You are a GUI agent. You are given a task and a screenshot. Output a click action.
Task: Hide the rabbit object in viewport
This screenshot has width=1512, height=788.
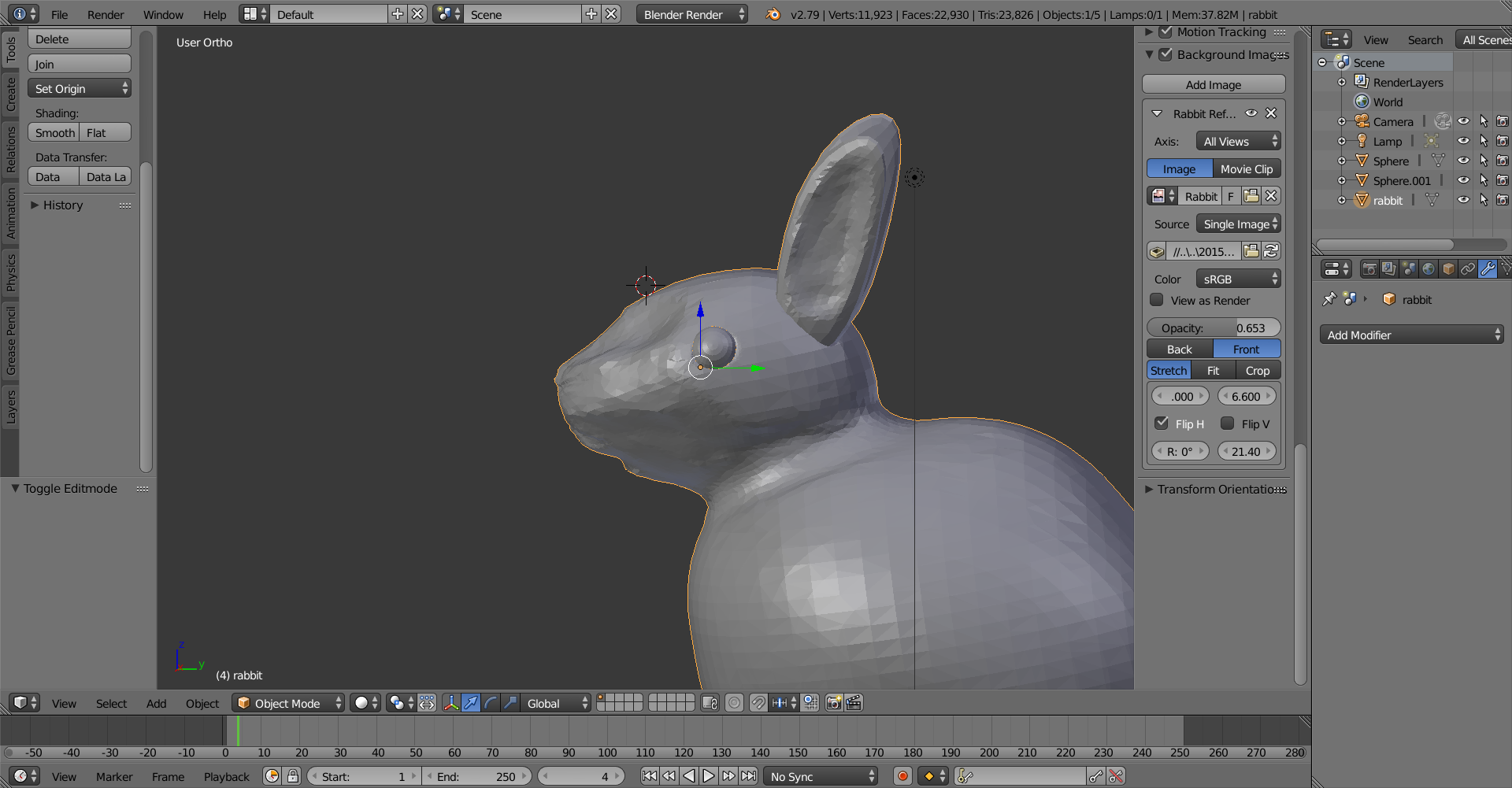pos(1463,200)
